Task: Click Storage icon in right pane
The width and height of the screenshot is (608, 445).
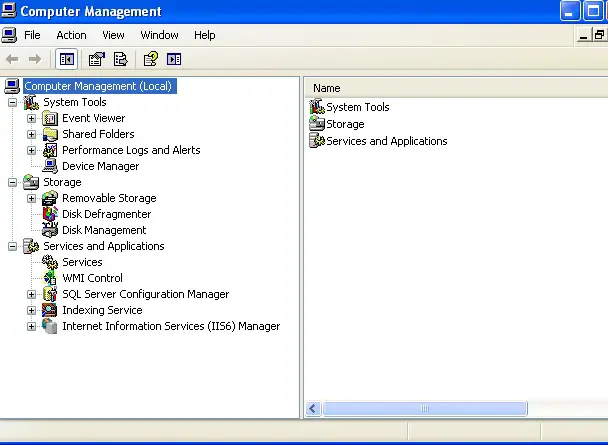Action: tap(317, 124)
